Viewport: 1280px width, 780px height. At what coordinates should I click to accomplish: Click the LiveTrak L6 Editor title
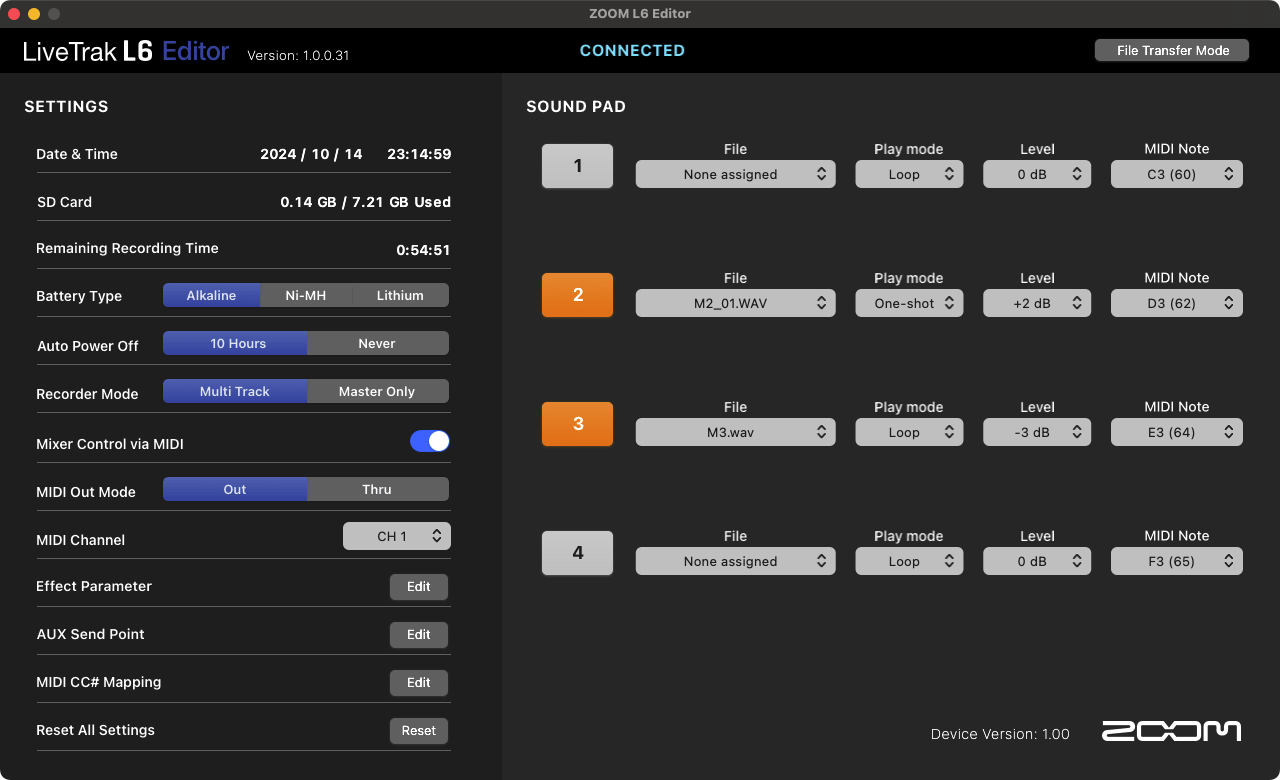[x=126, y=51]
